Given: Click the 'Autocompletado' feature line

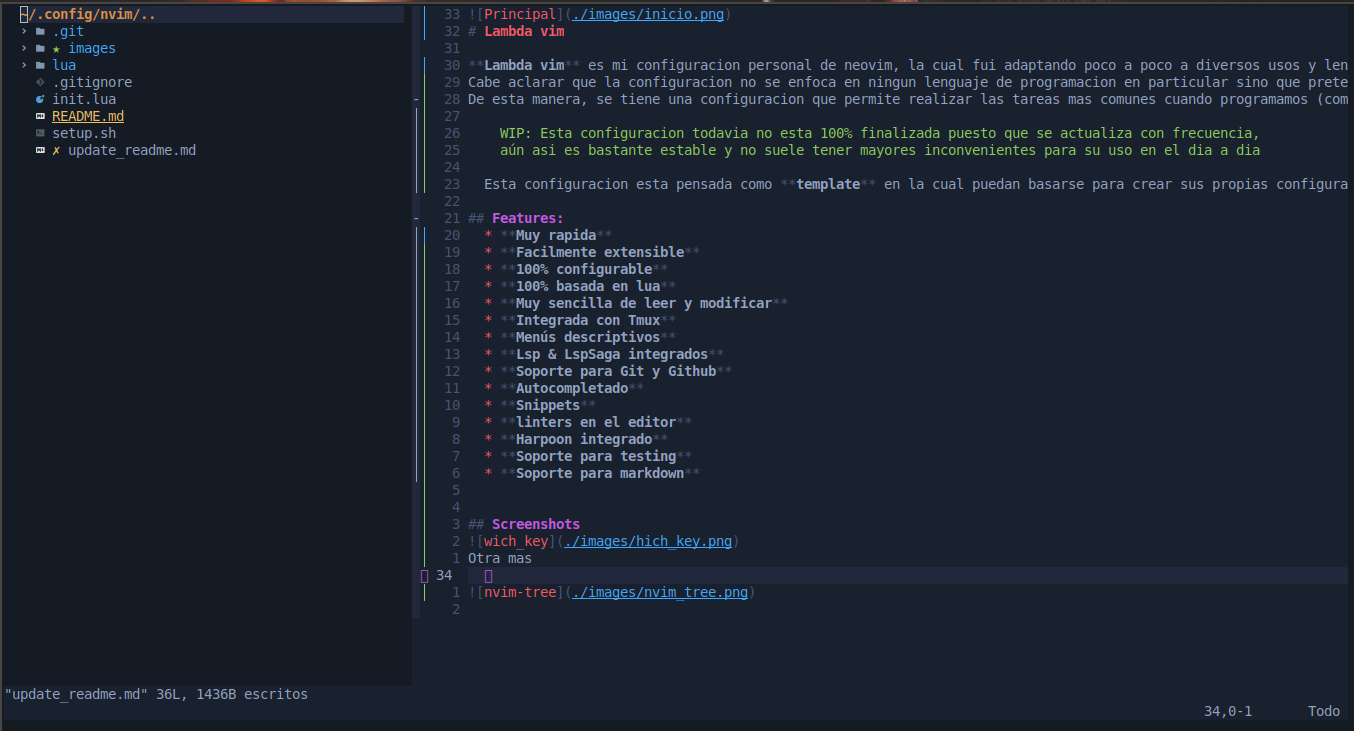Looking at the screenshot, I should tap(564, 388).
